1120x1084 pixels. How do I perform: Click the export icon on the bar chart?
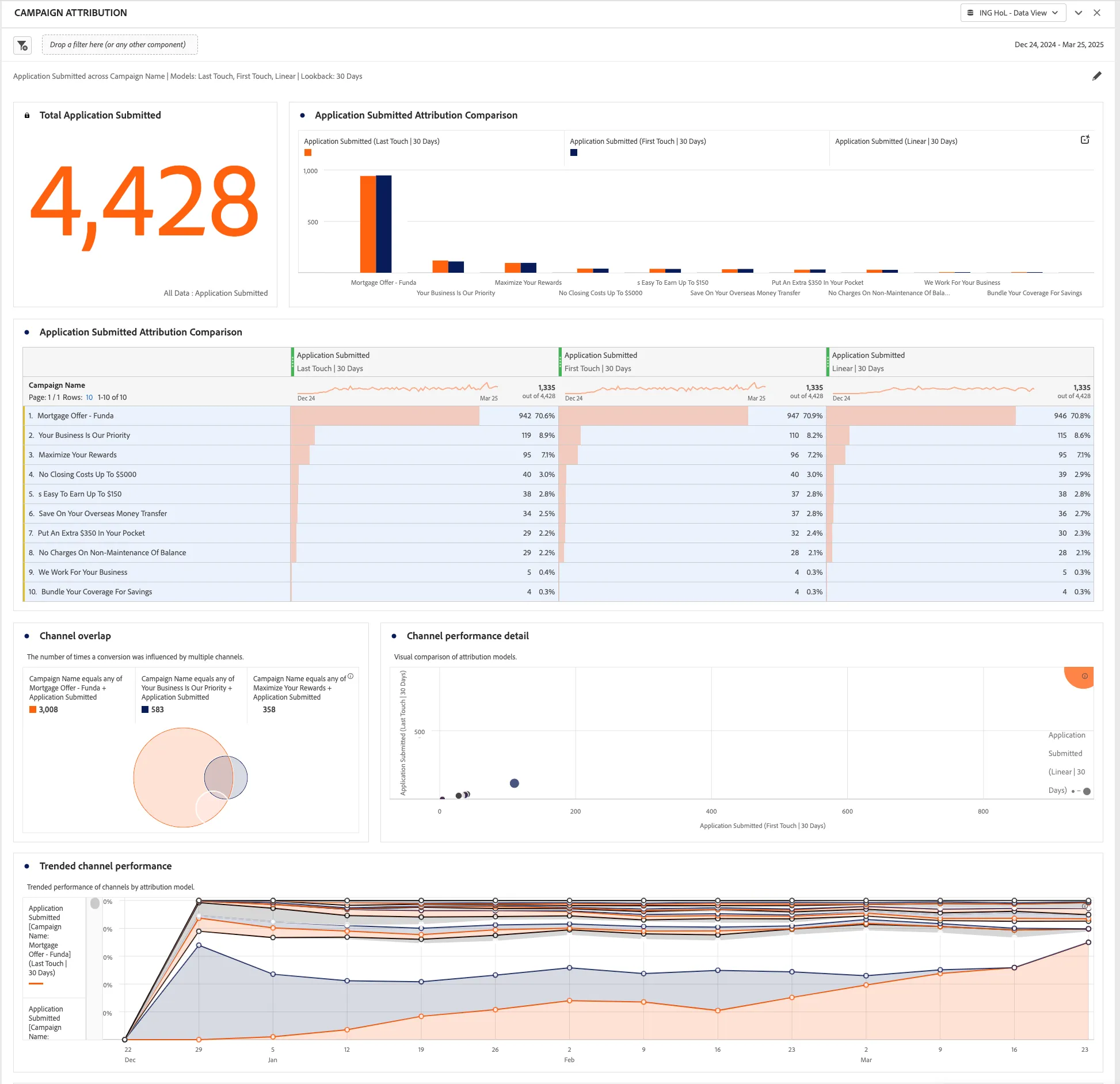tap(1085, 140)
